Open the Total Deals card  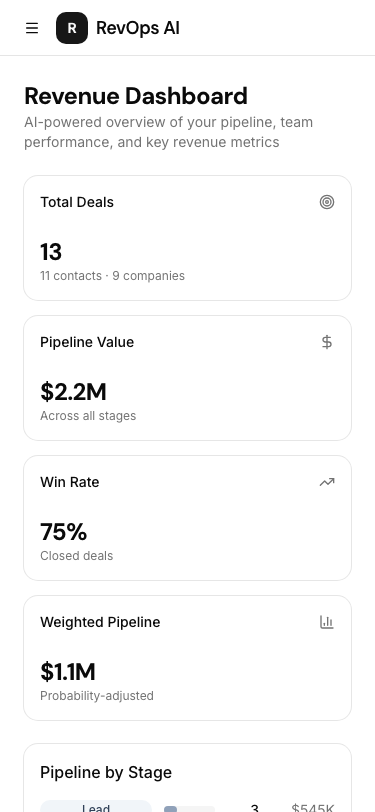(x=188, y=238)
